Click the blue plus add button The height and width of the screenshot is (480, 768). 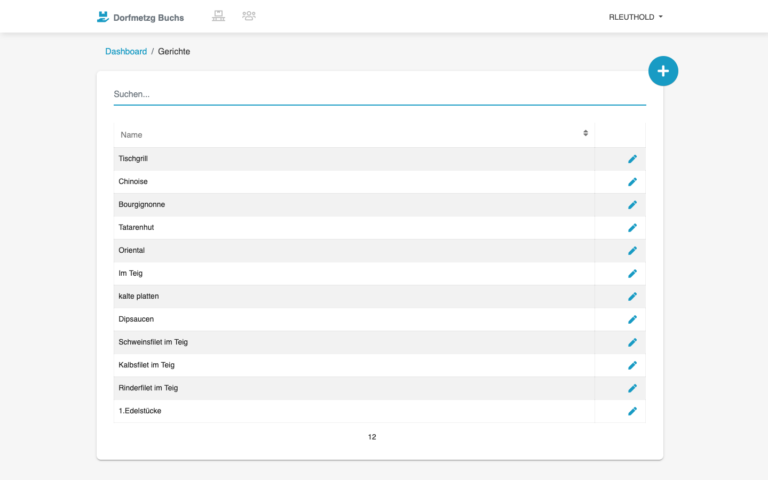[663, 71]
